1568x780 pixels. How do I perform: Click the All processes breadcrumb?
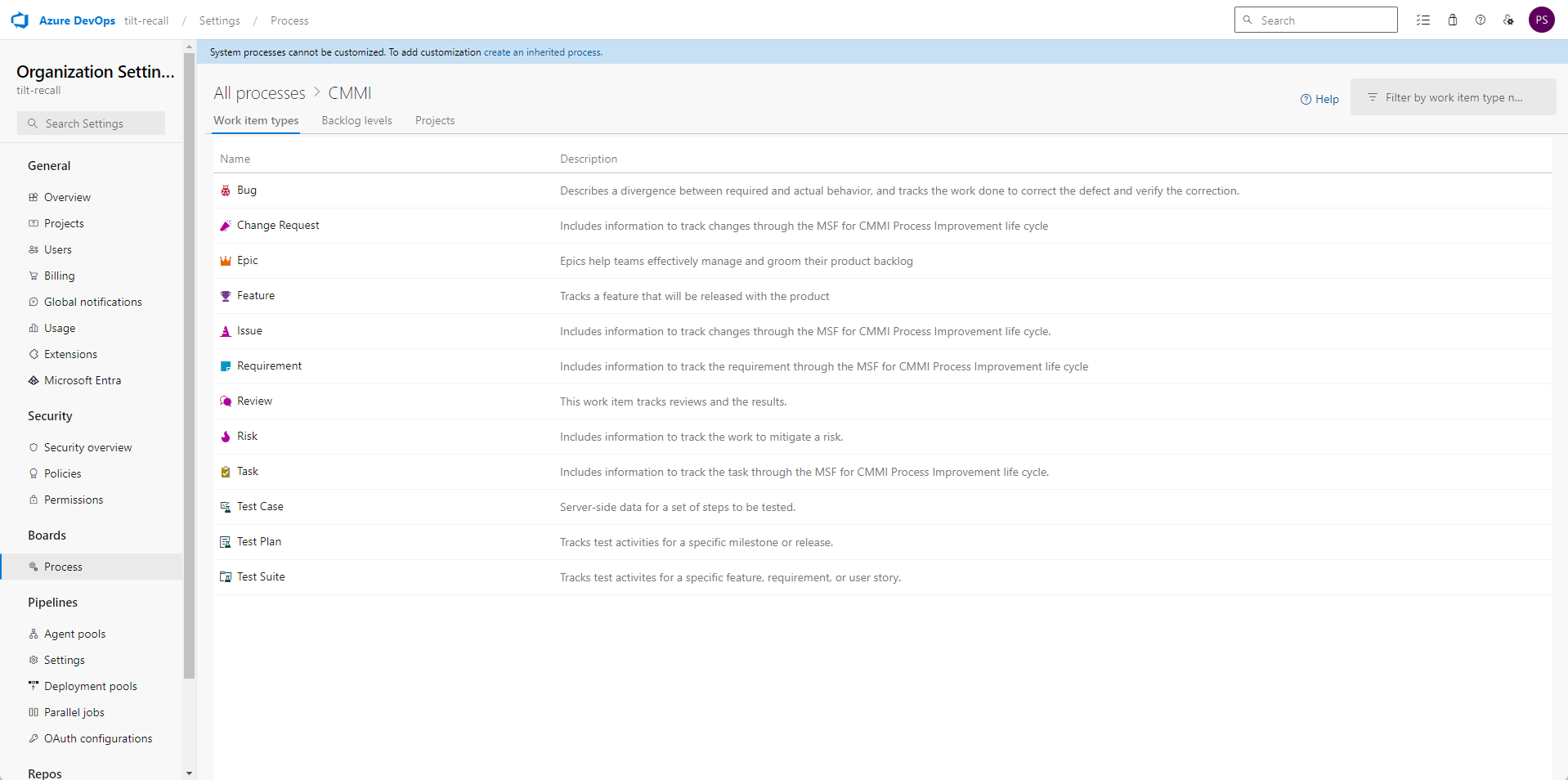258,93
